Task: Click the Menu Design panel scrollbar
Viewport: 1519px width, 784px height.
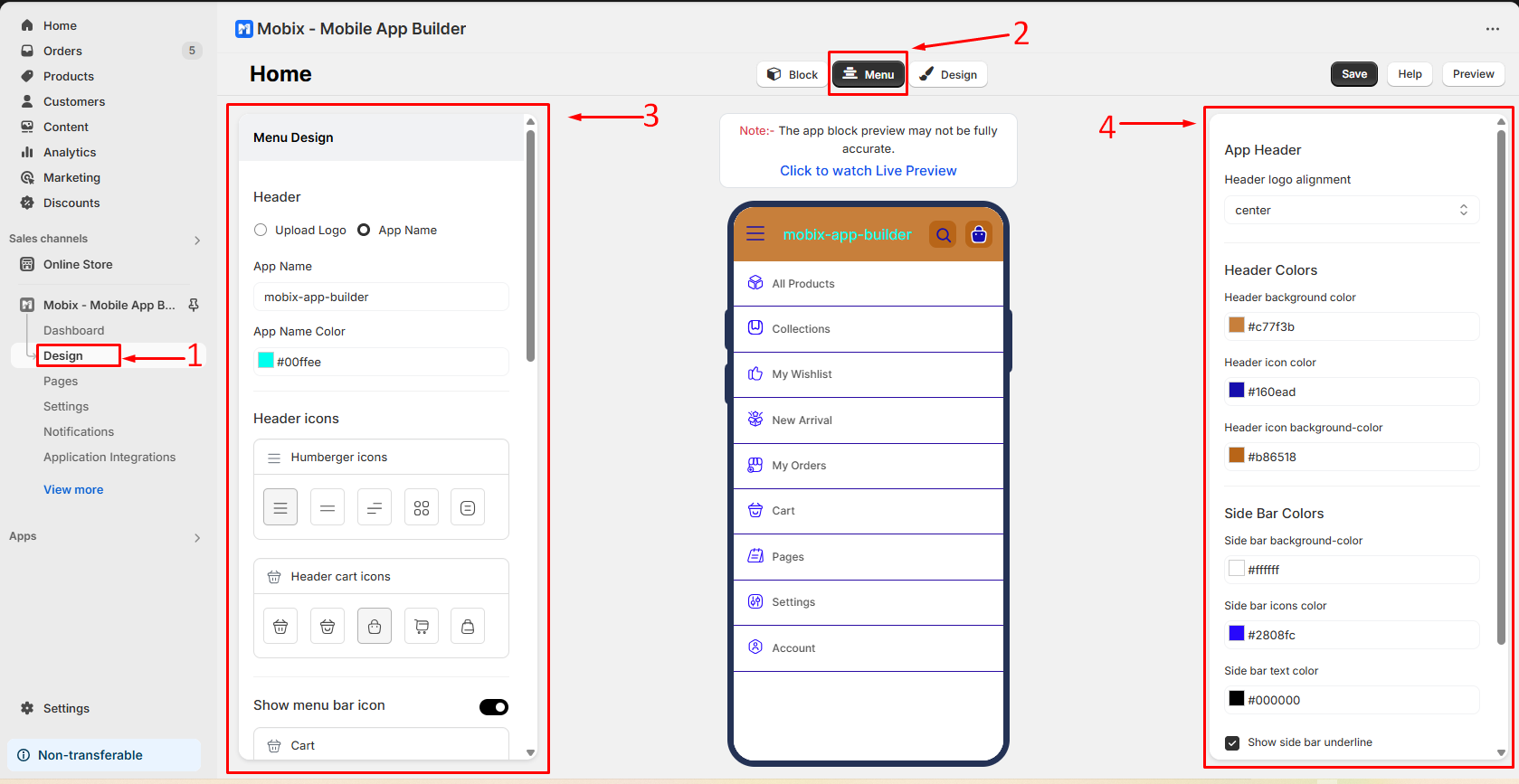Action: click(x=530, y=246)
